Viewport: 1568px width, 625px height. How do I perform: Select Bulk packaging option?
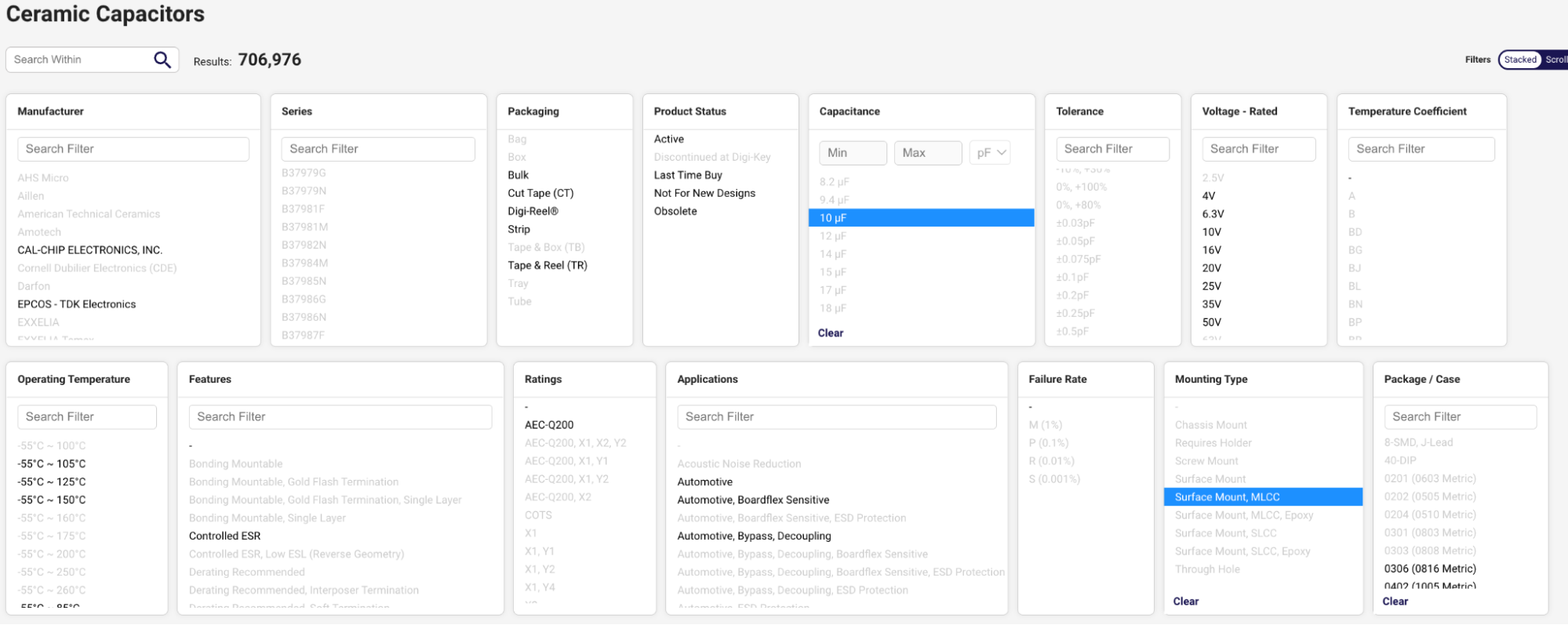518,175
